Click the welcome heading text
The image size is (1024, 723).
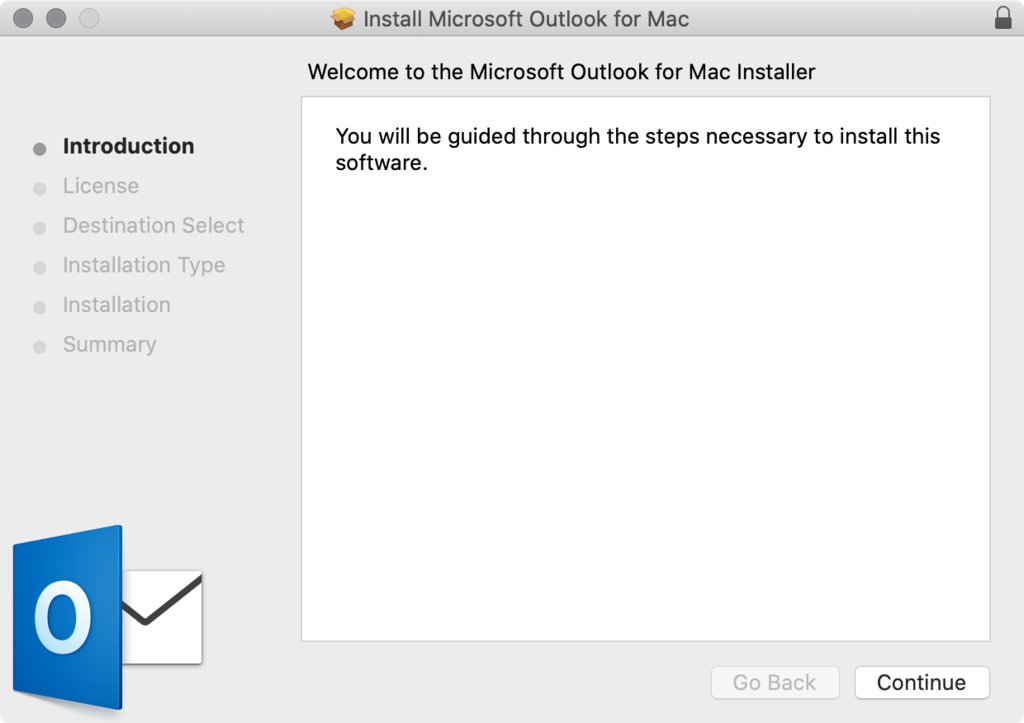tap(562, 72)
